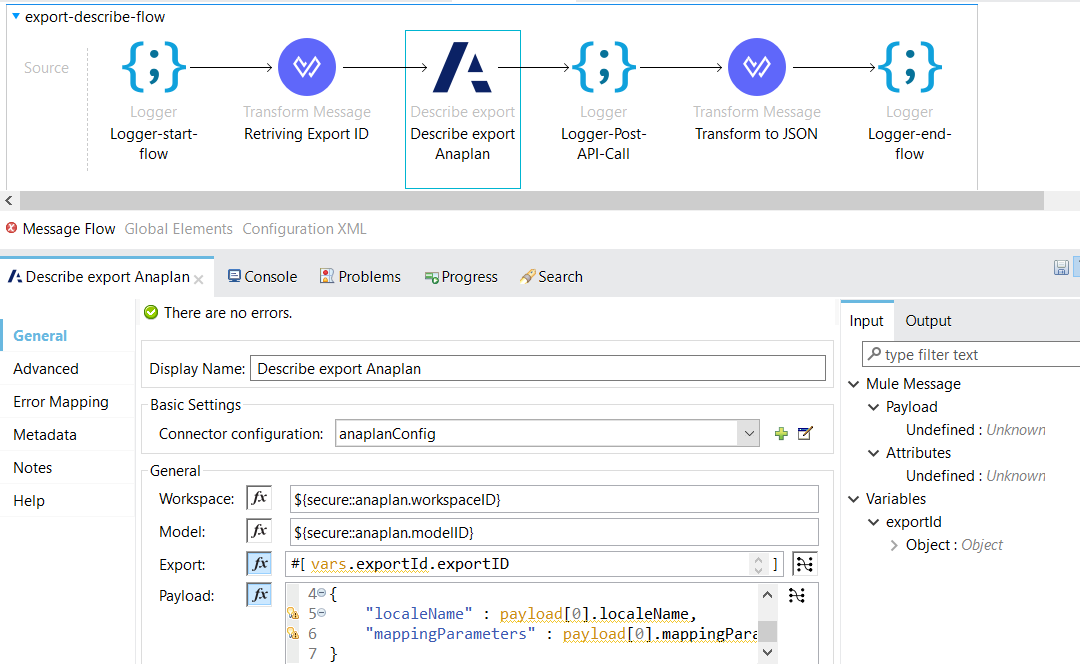Toggle expression mode fx for Model

point(259,531)
